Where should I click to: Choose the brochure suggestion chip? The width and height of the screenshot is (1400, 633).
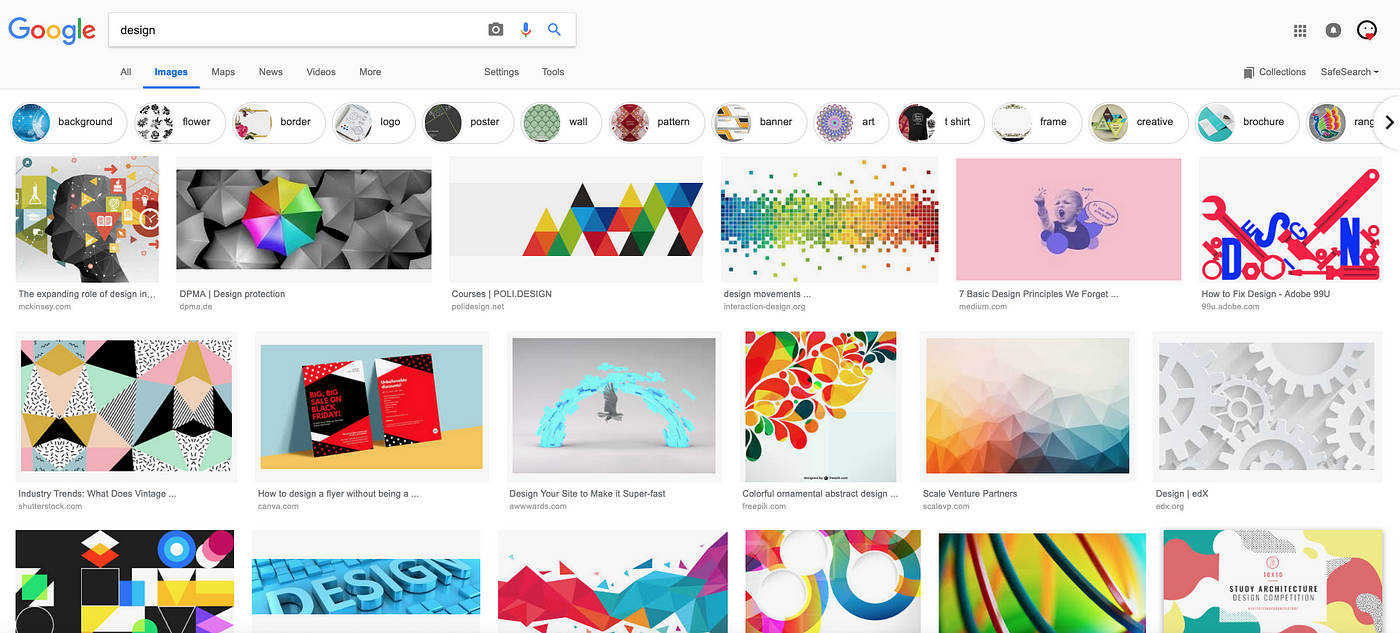(x=1246, y=122)
